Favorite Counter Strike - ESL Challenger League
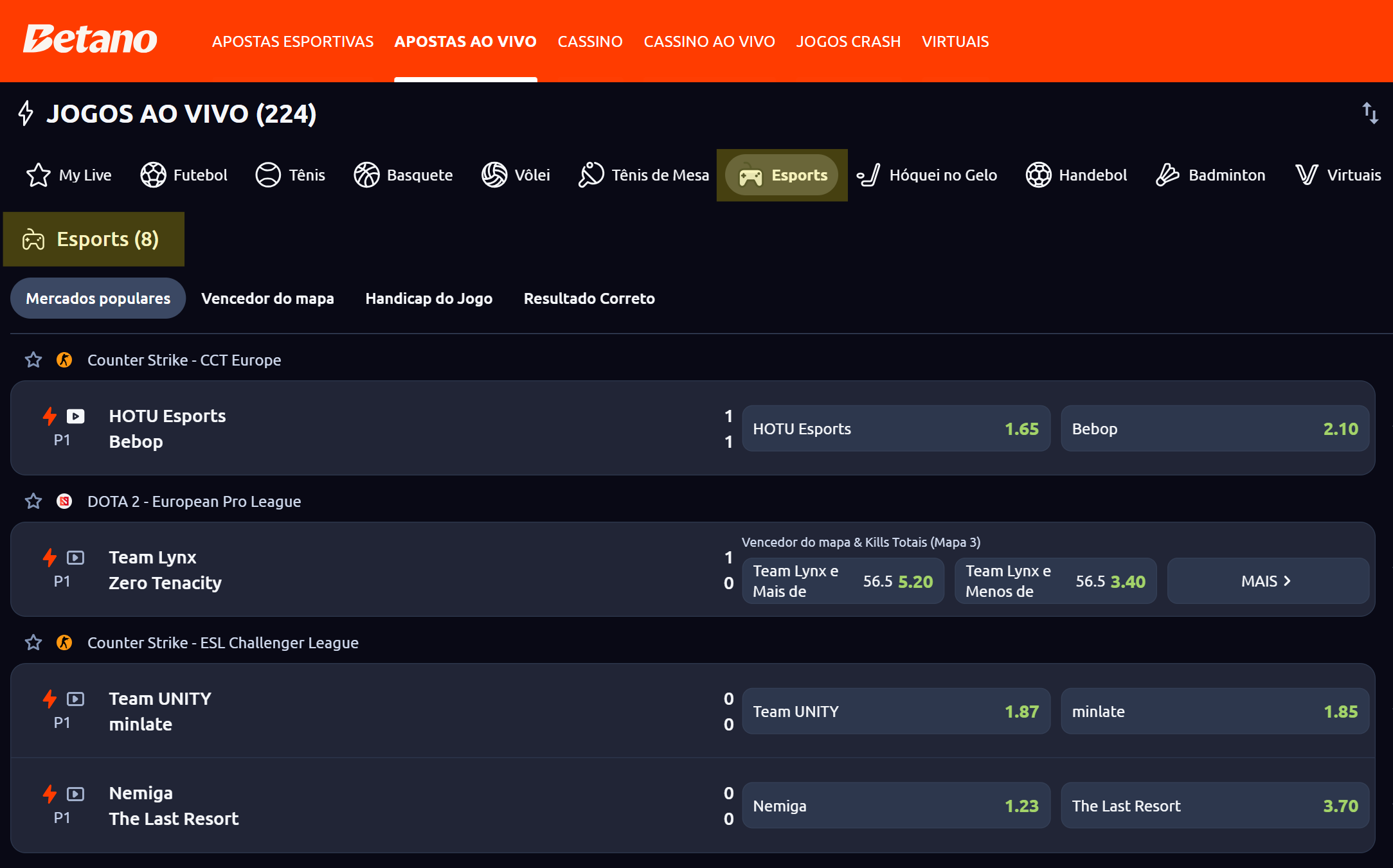The height and width of the screenshot is (868, 1393). 33,642
